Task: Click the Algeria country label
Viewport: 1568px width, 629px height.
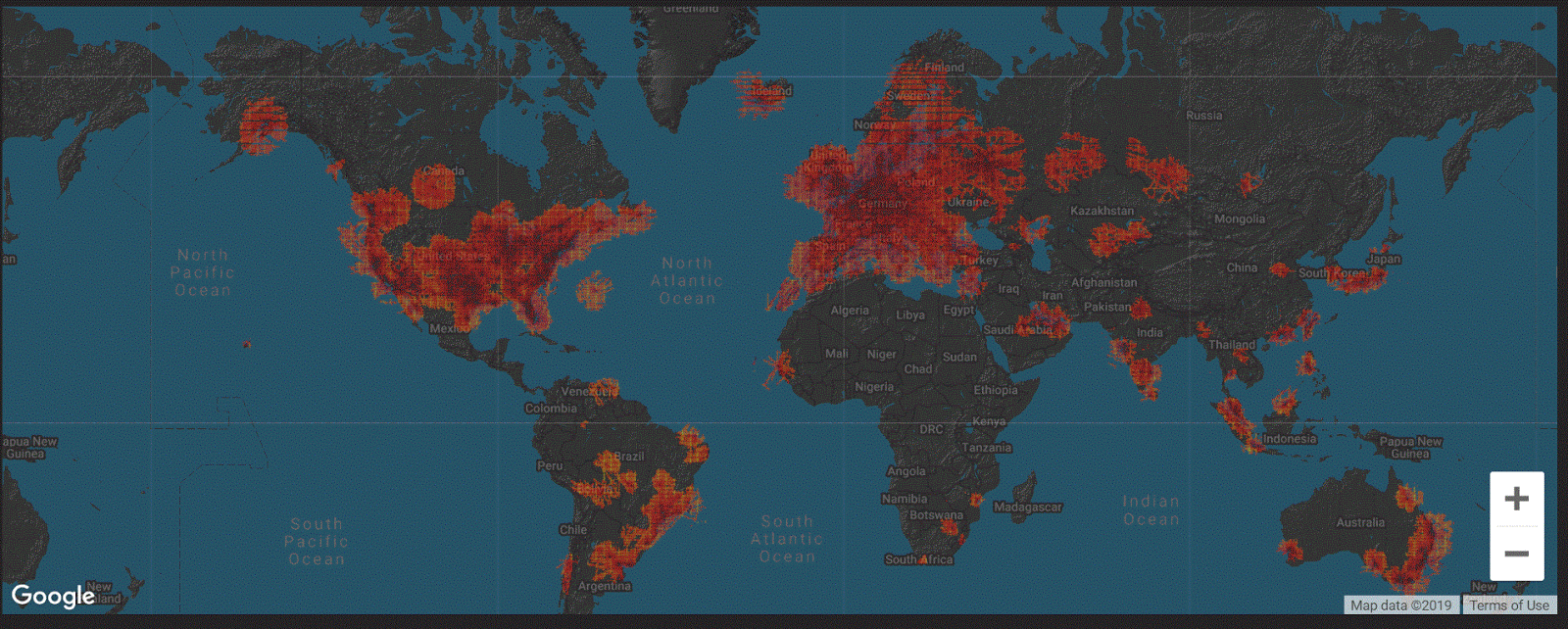Action: coord(850,311)
